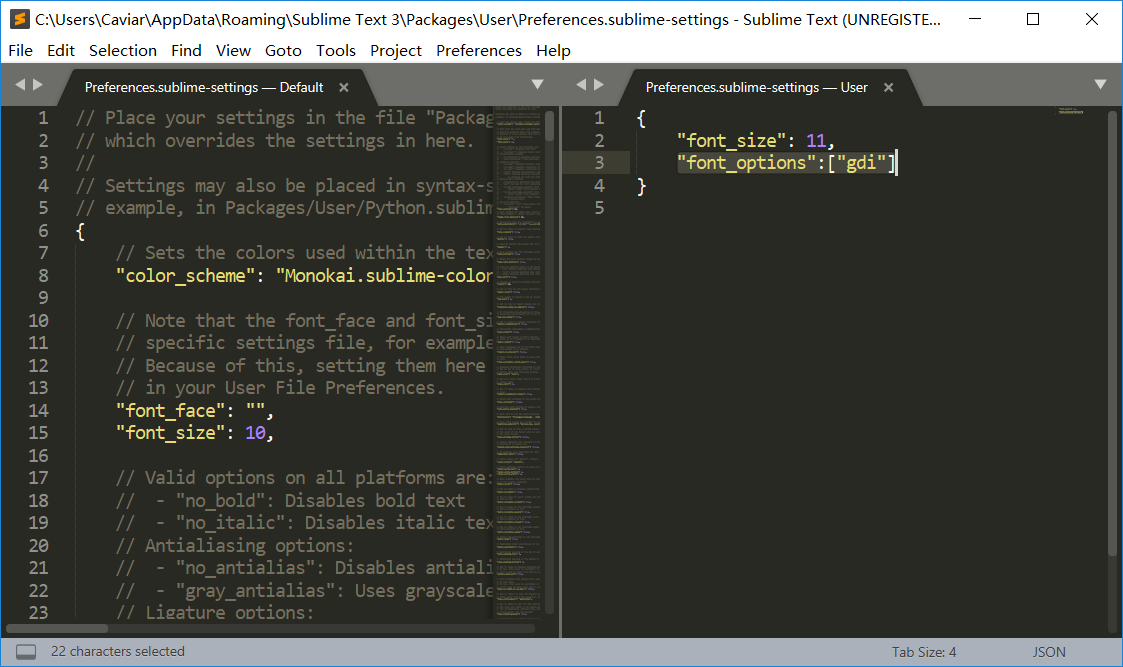Open the Selection menu
This screenshot has width=1123, height=667.
click(x=122, y=51)
